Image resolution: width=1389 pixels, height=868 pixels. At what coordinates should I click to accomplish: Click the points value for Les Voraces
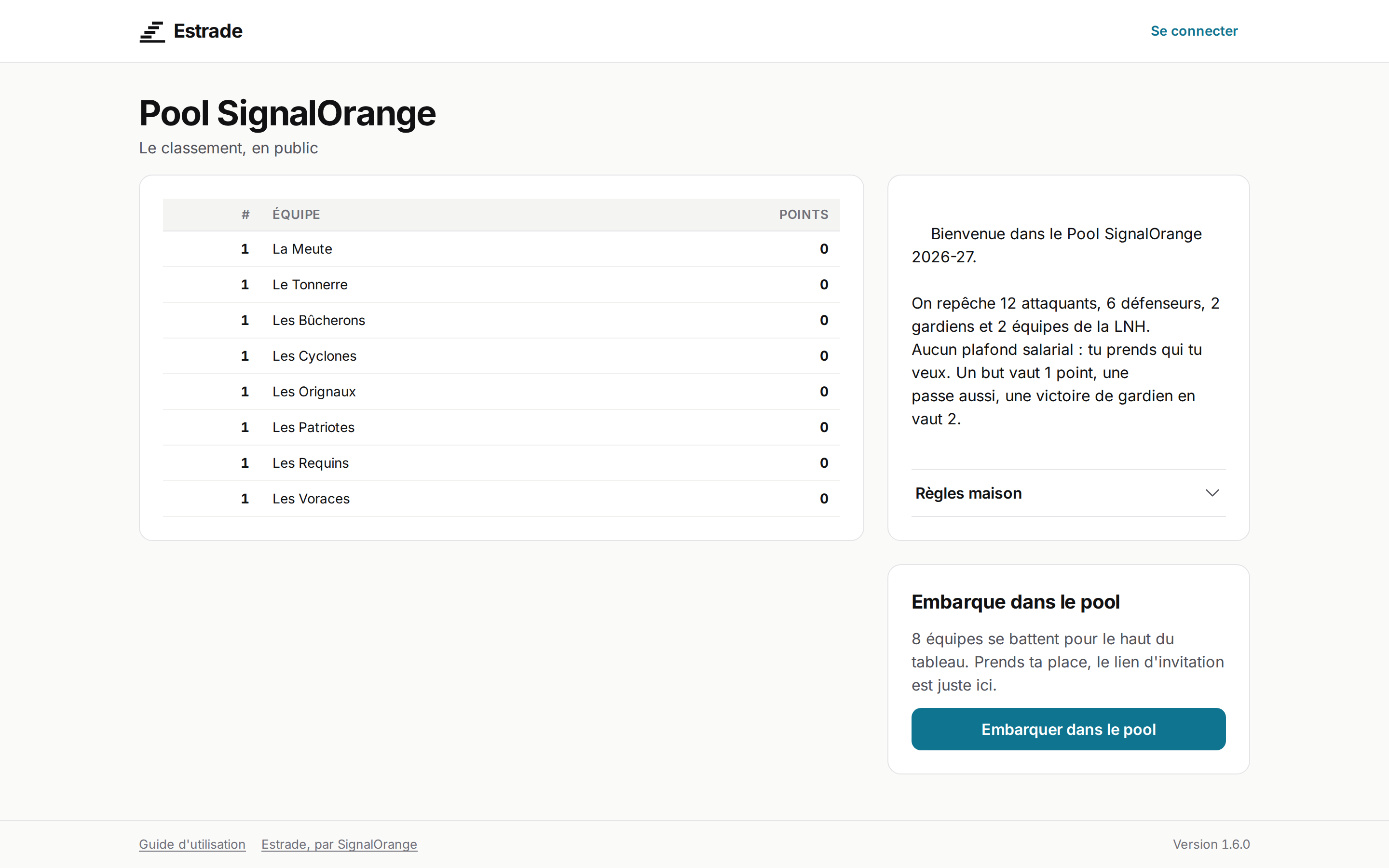pyautogui.click(x=824, y=499)
